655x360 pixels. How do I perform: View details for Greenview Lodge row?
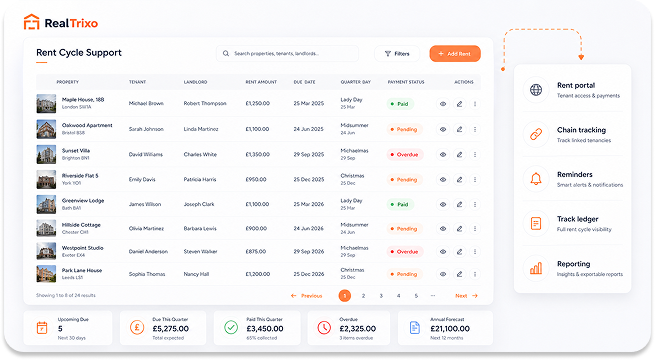(443, 205)
